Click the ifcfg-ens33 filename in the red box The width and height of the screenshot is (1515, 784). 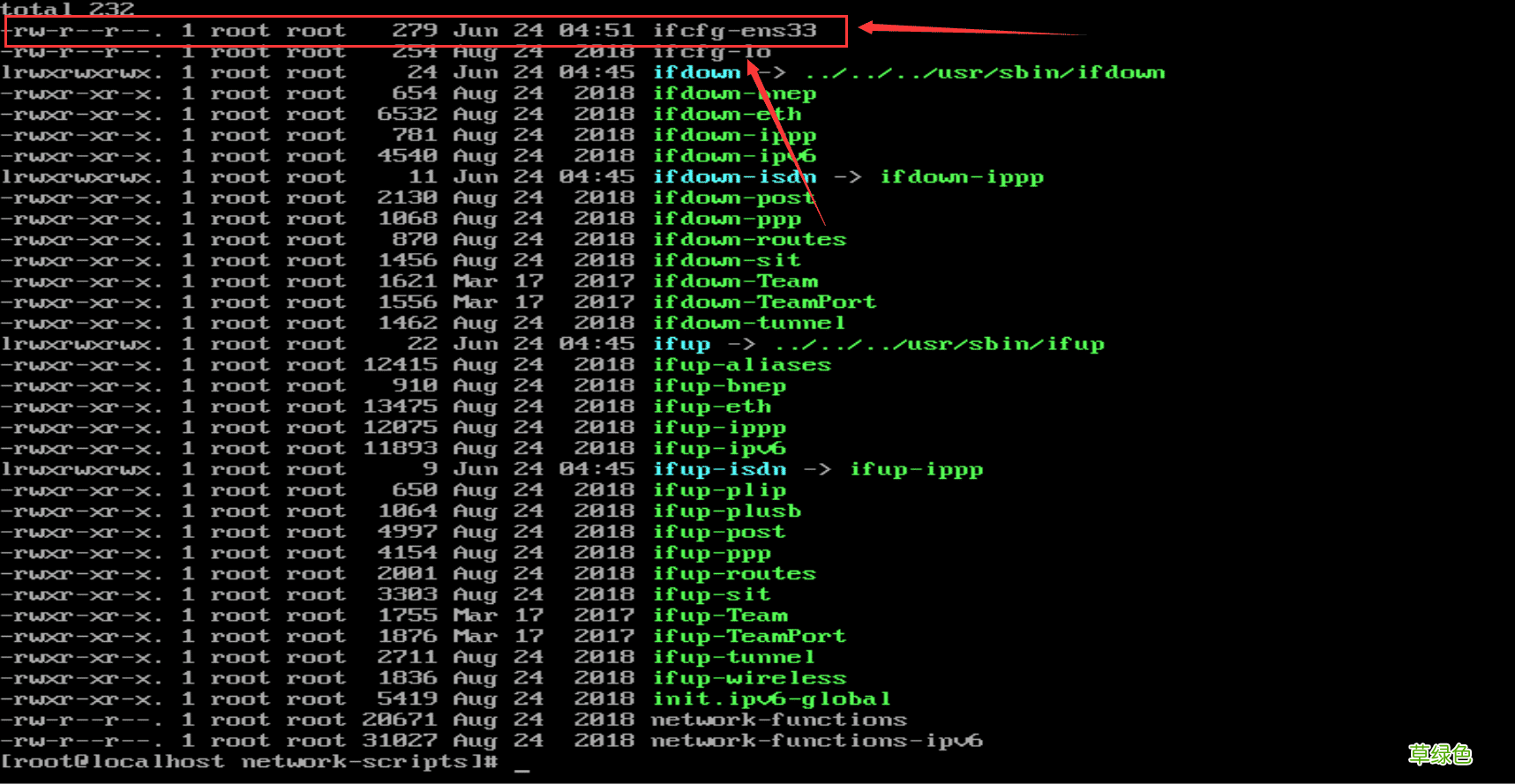[734, 31]
